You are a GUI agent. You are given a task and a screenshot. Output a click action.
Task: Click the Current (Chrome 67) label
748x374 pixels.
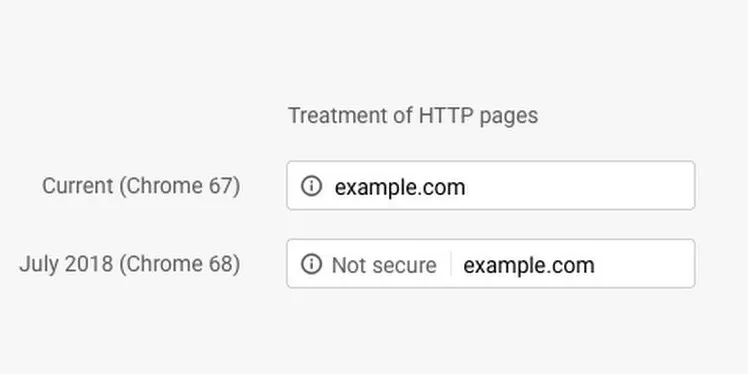point(141,186)
